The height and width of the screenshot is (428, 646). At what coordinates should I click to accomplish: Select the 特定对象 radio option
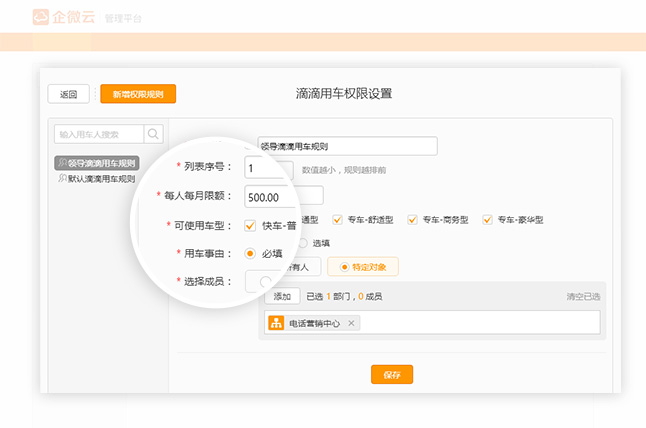pos(363,267)
